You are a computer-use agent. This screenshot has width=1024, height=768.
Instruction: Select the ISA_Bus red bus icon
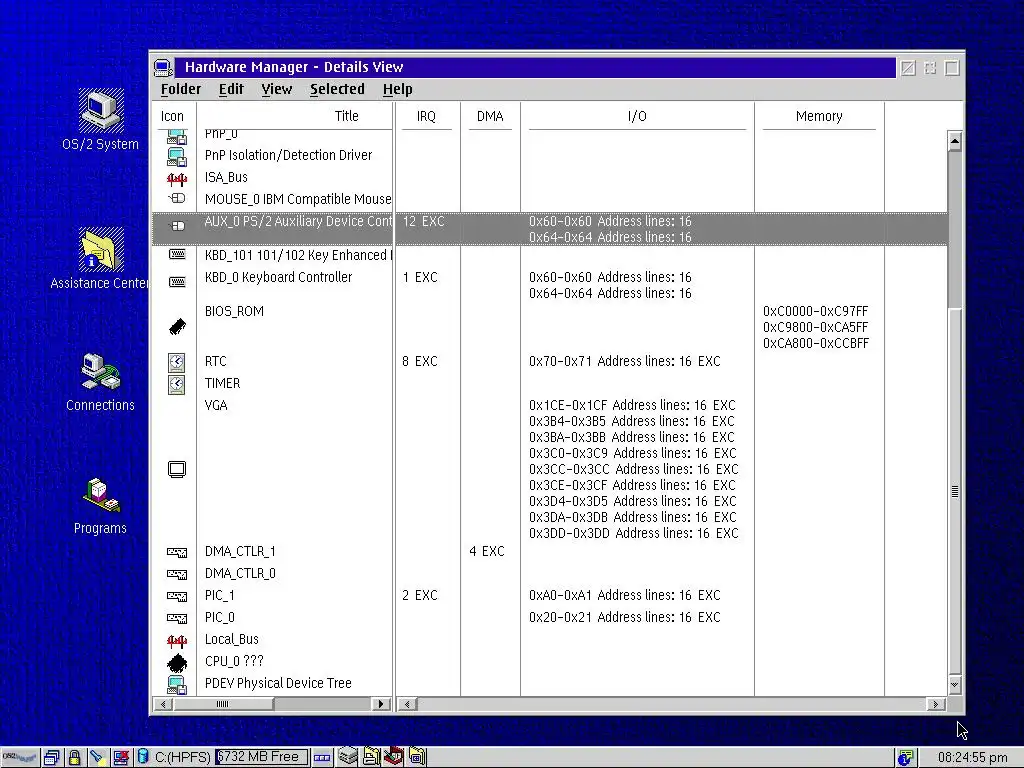pos(176,178)
